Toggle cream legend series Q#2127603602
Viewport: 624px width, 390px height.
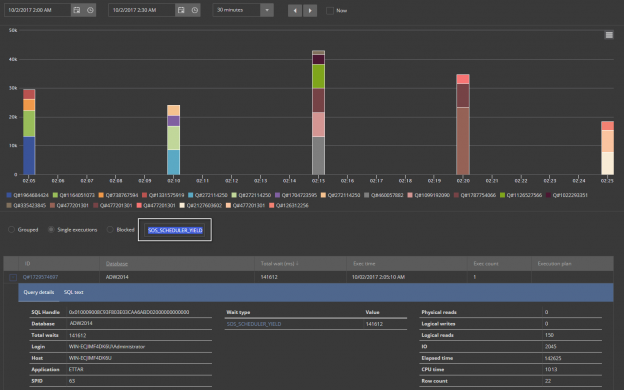pos(201,205)
